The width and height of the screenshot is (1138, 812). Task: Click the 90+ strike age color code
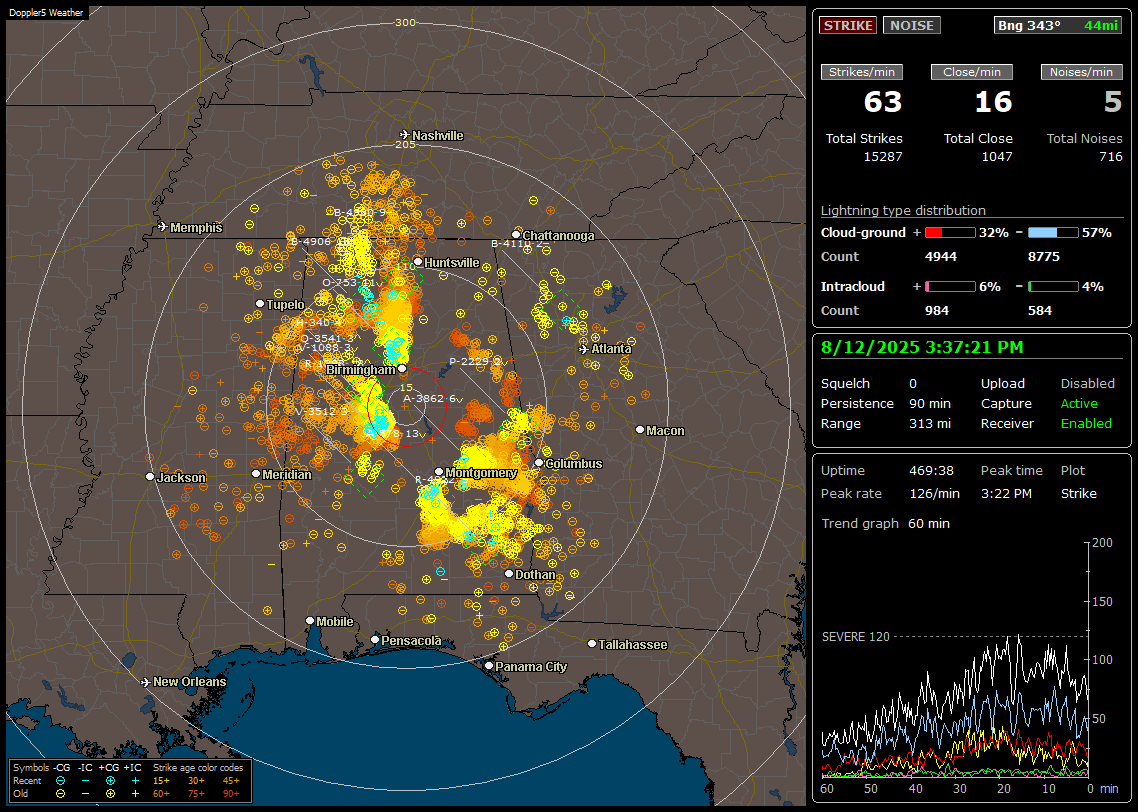231,793
